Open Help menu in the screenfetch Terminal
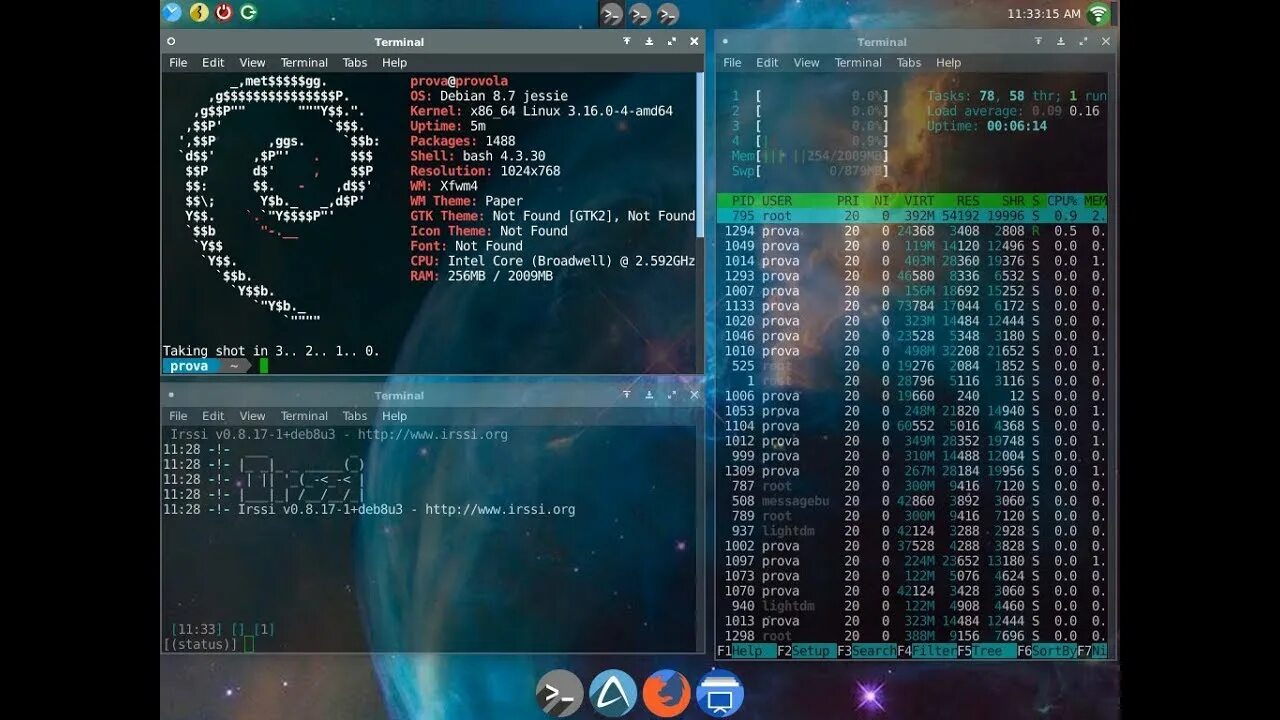The width and height of the screenshot is (1280, 720). tap(394, 62)
